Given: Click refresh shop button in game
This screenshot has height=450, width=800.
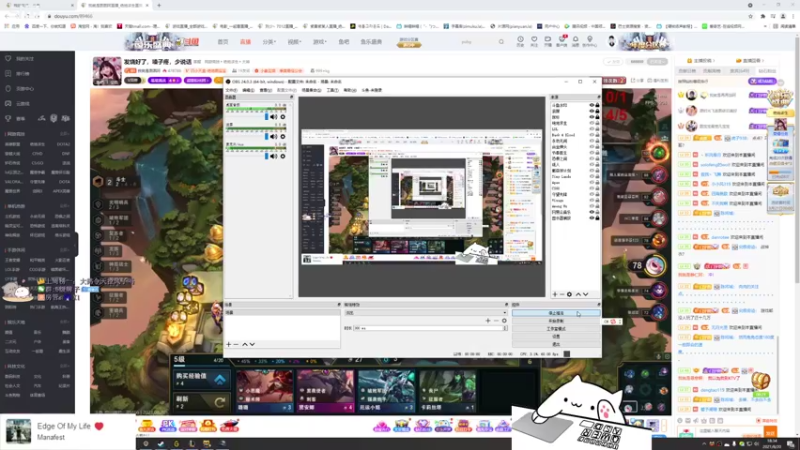Looking at the screenshot, I should click(202, 402).
